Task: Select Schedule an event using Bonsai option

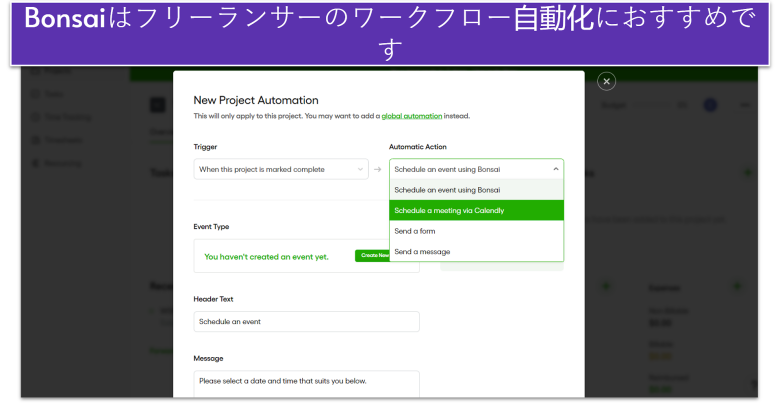Action: 476,190
